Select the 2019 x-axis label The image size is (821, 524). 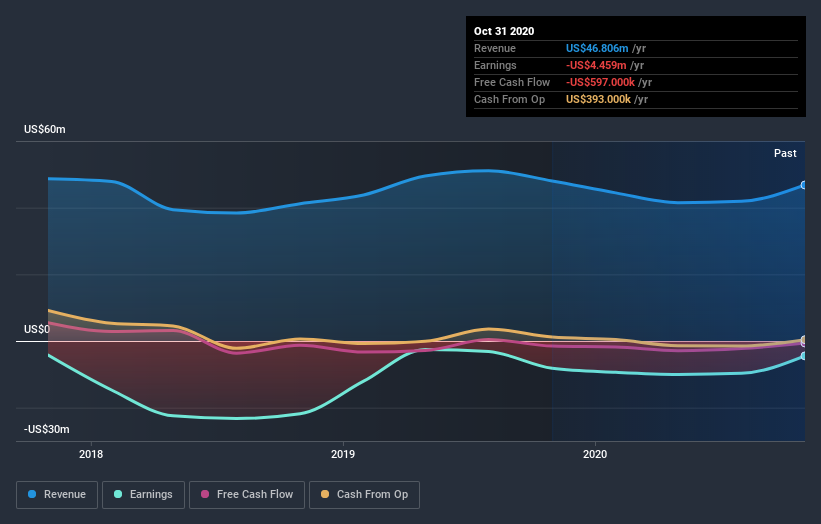[343, 454]
